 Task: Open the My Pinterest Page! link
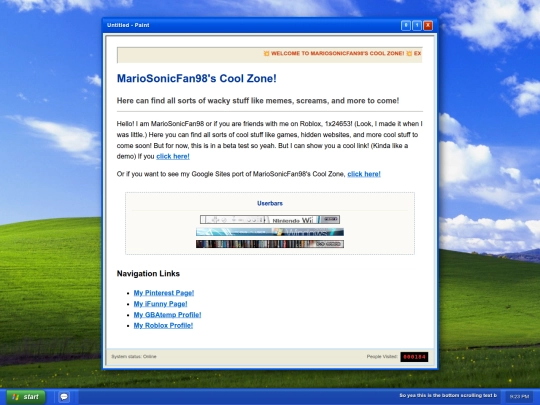(164, 293)
